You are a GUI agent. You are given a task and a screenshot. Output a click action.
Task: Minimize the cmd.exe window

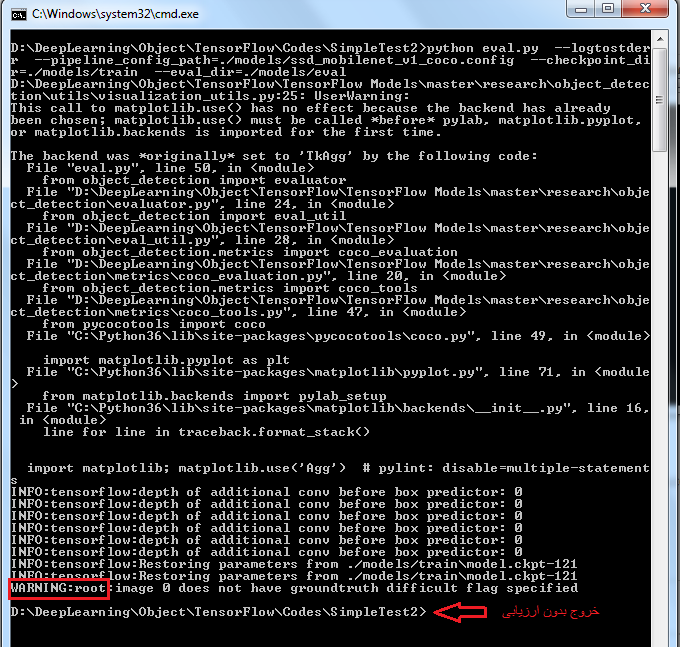click(581, 9)
